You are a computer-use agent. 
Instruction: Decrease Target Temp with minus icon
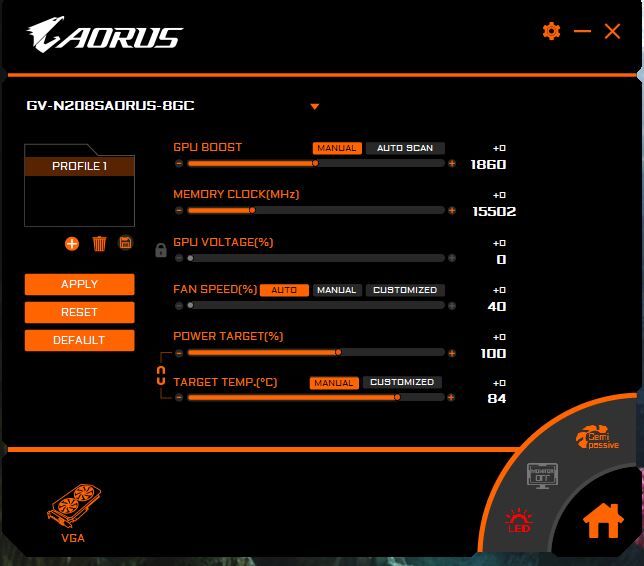179,397
